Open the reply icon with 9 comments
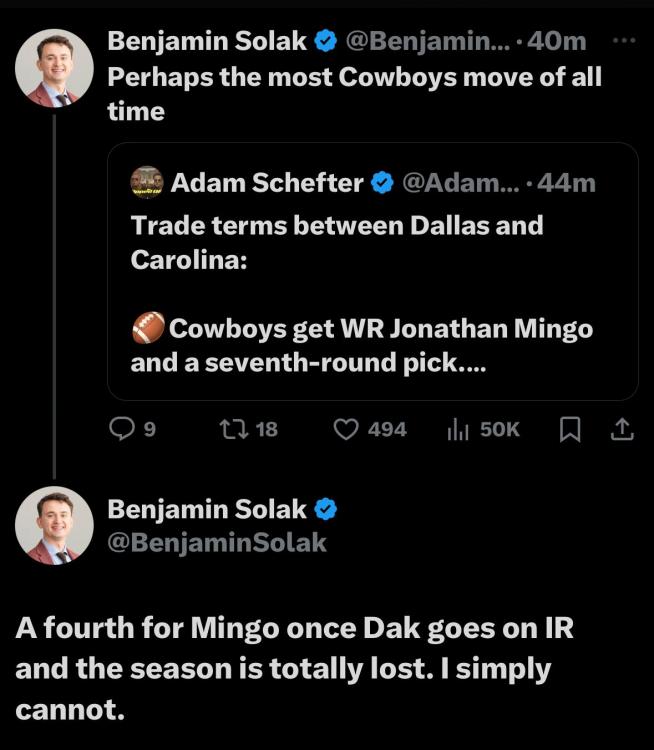 pyautogui.click(x=121, y=429)
